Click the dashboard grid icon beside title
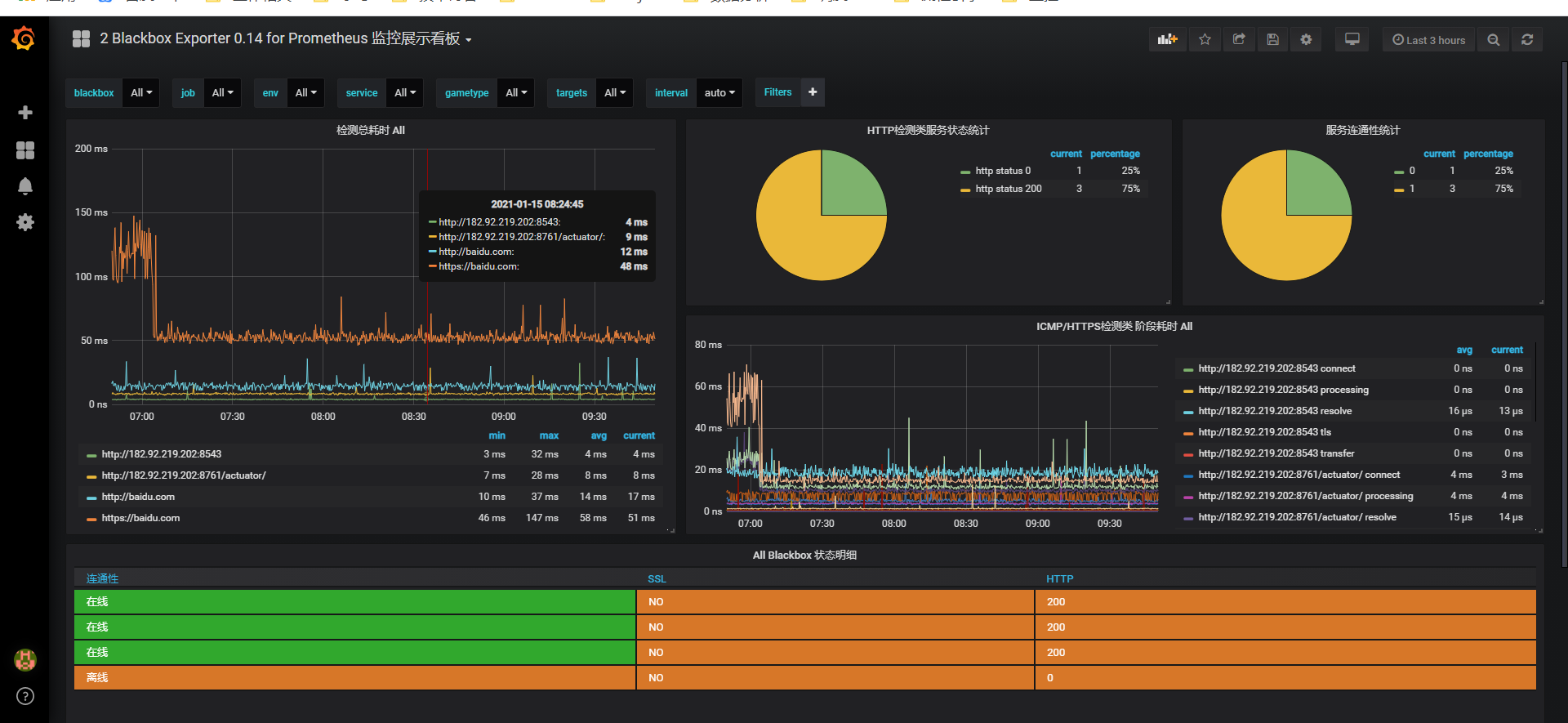1568x723 pixels. coord(81,38)
